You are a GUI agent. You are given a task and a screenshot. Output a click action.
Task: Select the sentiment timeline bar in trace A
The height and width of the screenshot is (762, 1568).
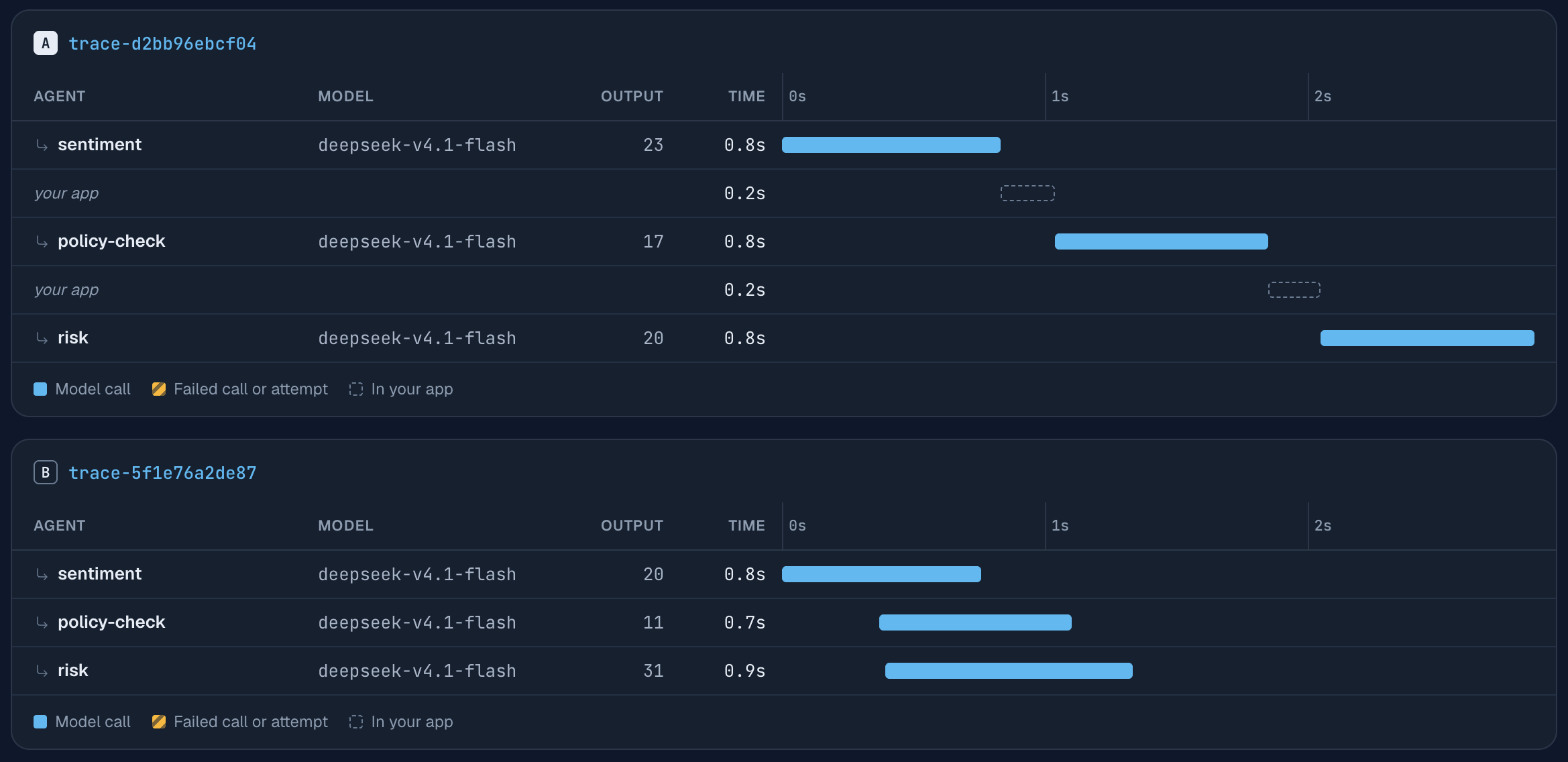[891, 145]
